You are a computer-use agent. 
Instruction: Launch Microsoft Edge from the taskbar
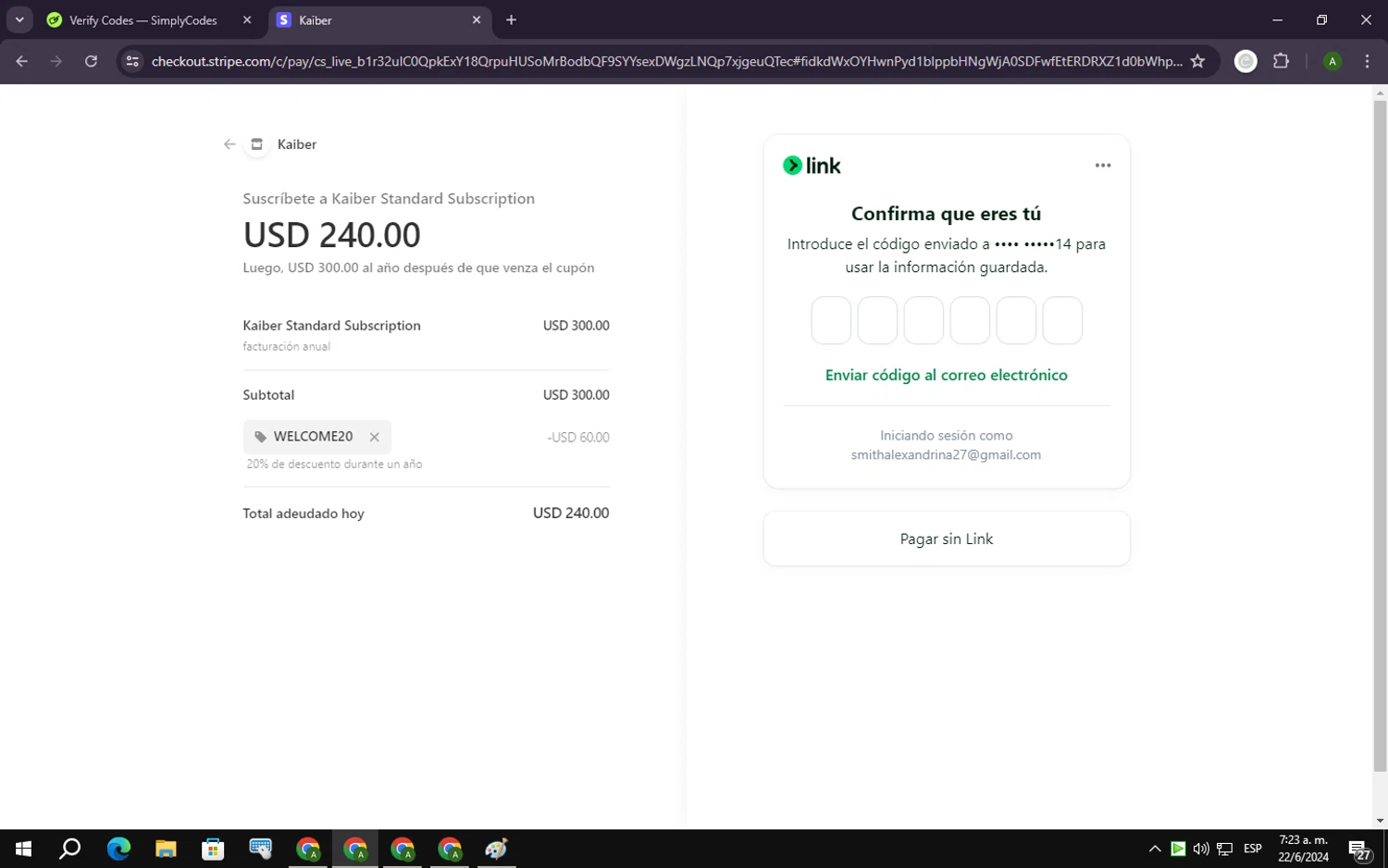point(118,849)
